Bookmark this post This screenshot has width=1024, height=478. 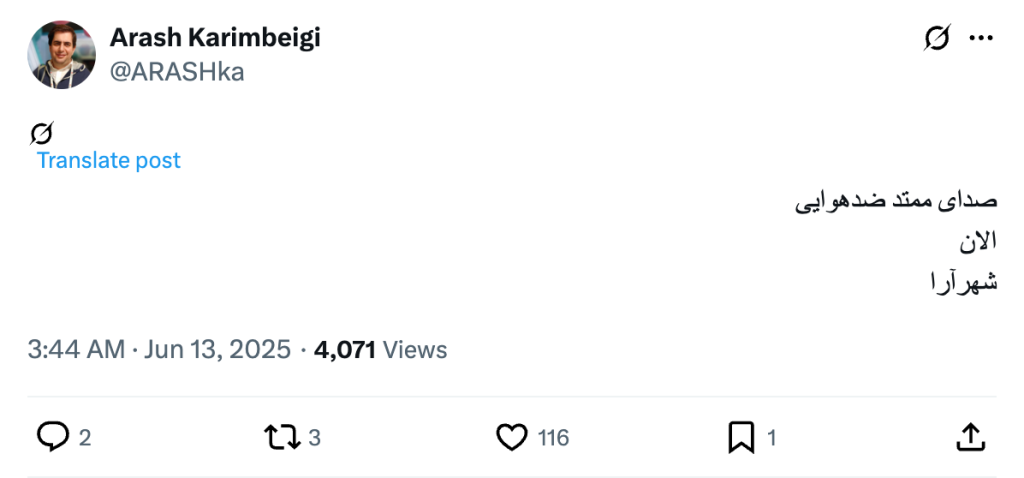(x=741, y=437)
